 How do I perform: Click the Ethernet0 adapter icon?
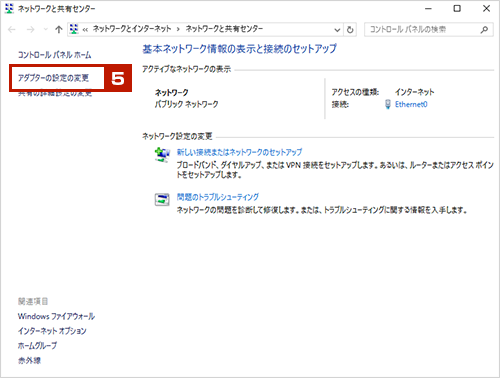click(388, 104)
